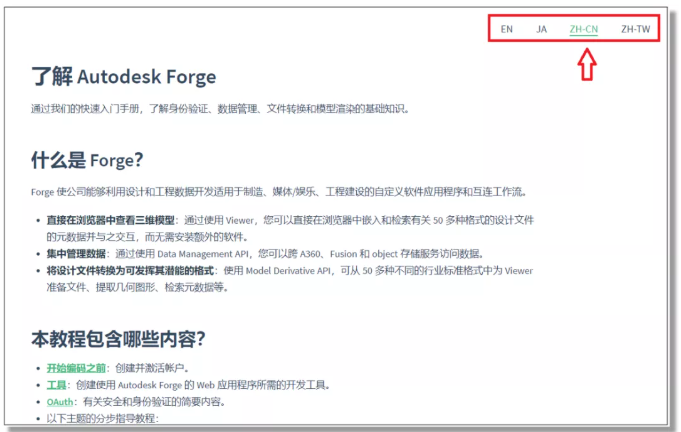Switch language to JA
The height and width of the screenshot is (432, 681).
point(541,29)
